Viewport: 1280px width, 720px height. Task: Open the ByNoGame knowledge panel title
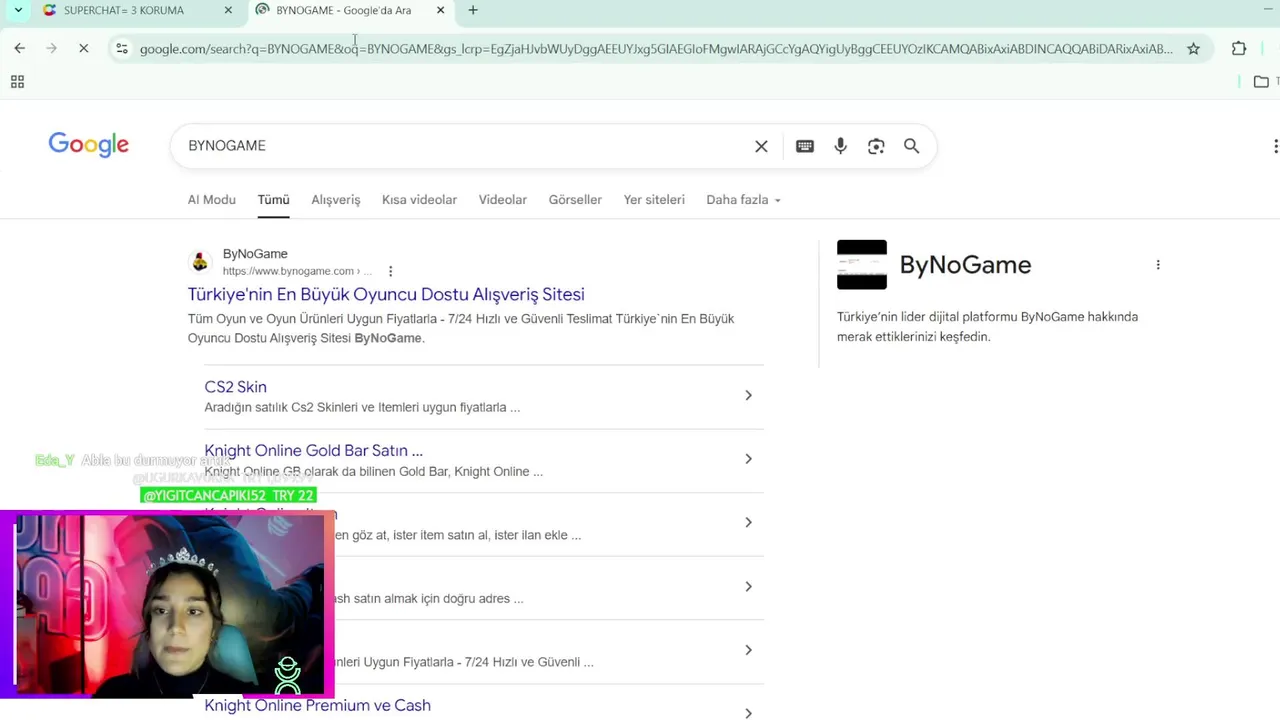(x=965, y=265)
